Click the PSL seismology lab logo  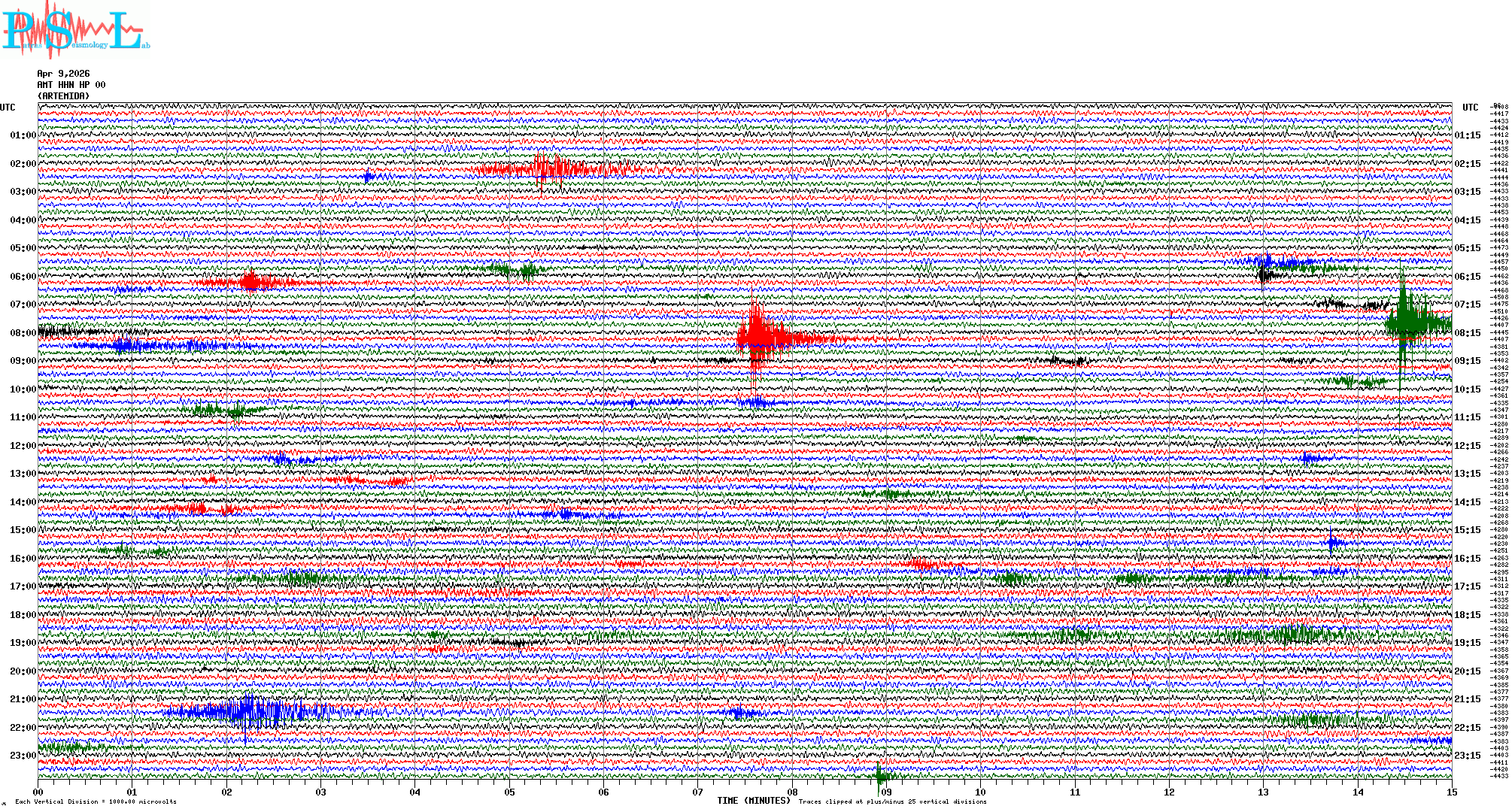tap(75, 30)
